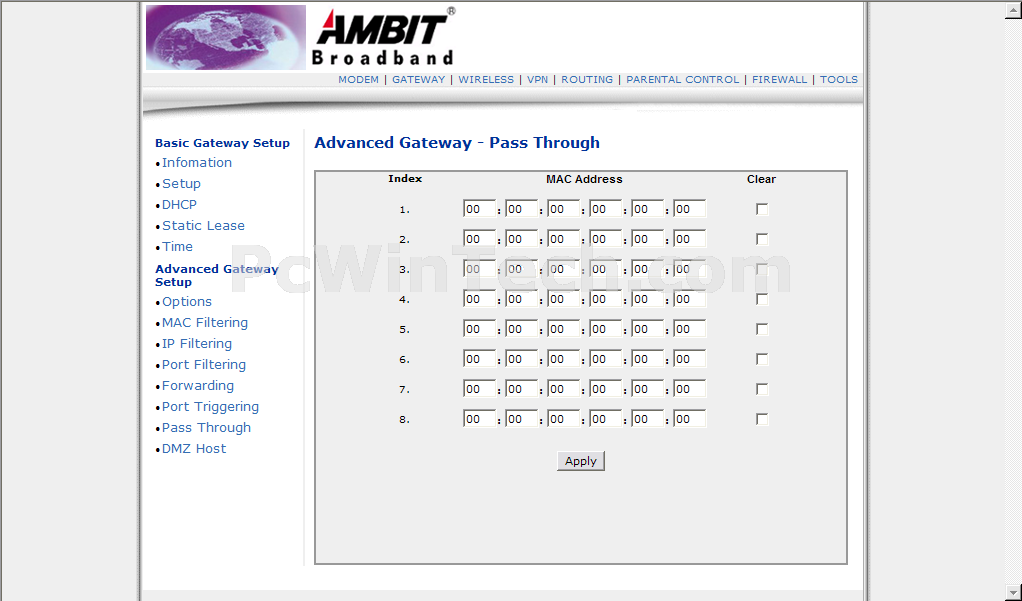Tick the Clear checkbox for index 2
The width and height of the screenshot is (1022, 601).
762,239
